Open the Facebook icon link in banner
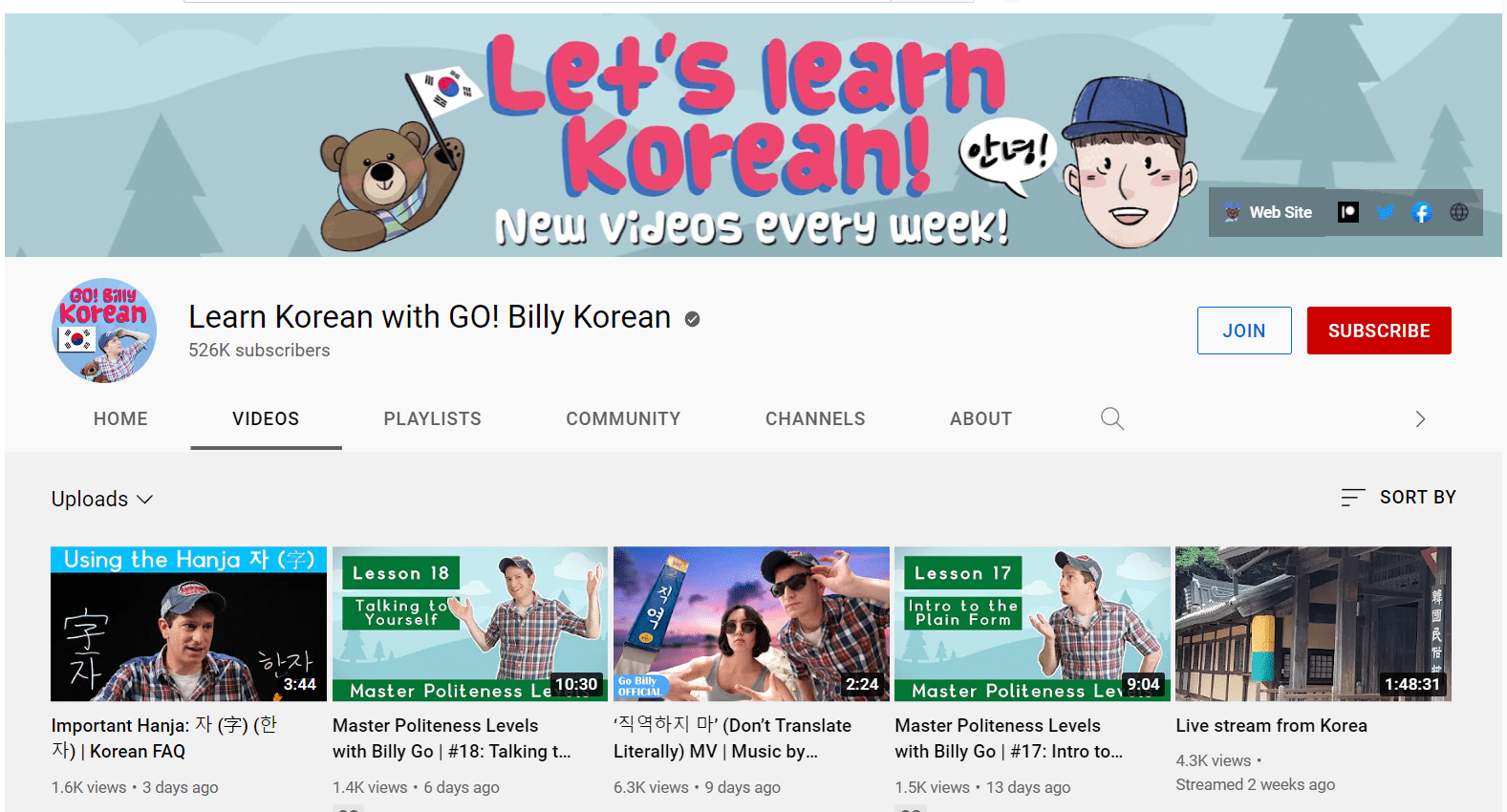 [x=1422, y=212]
